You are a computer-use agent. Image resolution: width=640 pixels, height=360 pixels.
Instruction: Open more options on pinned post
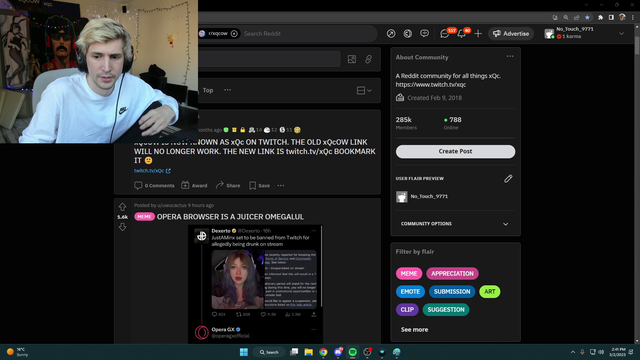pyautogui.click(x=281, y=185)
